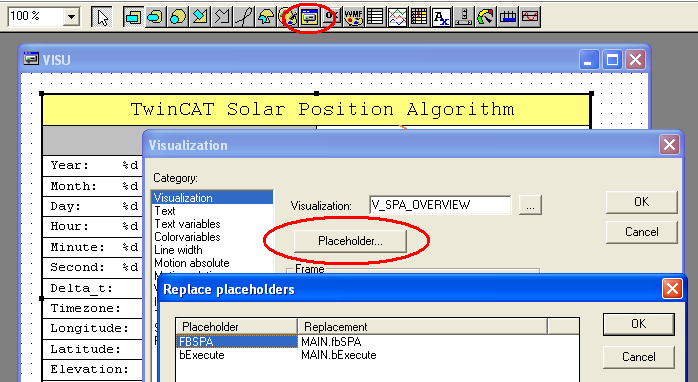Click the Year: field in VISU
The width and height of the screenshot is (698, 382).
[92, 166]
